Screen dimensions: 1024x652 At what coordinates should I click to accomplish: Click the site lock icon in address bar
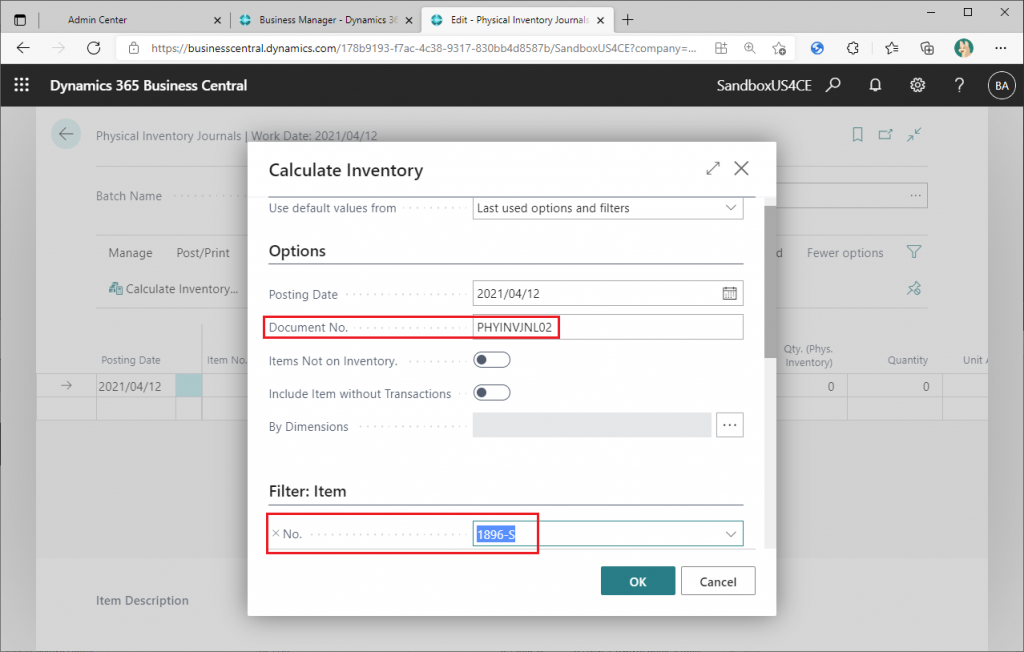pos(134,48)
